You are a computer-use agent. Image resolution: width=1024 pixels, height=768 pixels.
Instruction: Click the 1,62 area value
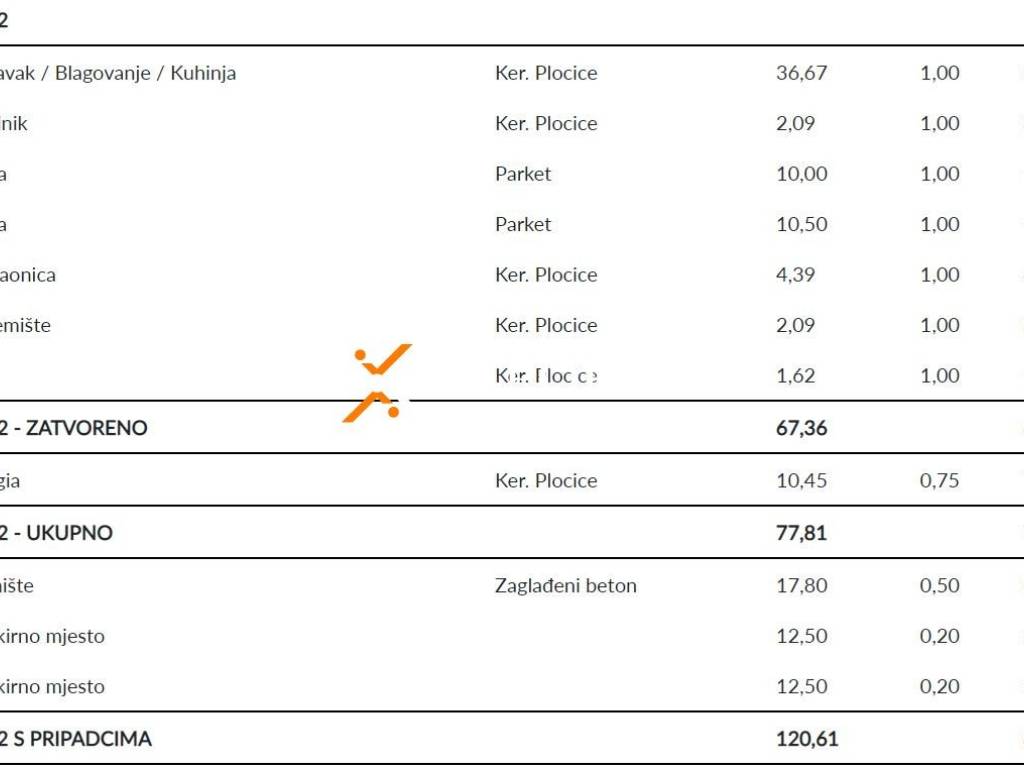coord(795,376)
